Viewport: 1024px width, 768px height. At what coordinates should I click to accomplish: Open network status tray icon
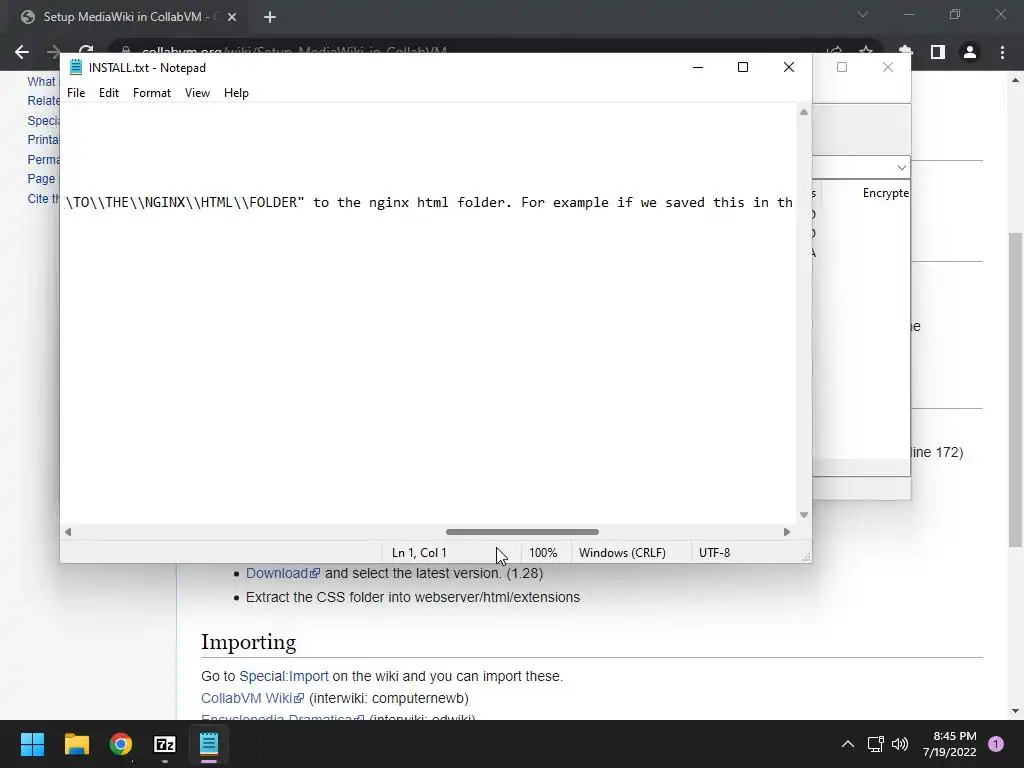tap(875, 744)
